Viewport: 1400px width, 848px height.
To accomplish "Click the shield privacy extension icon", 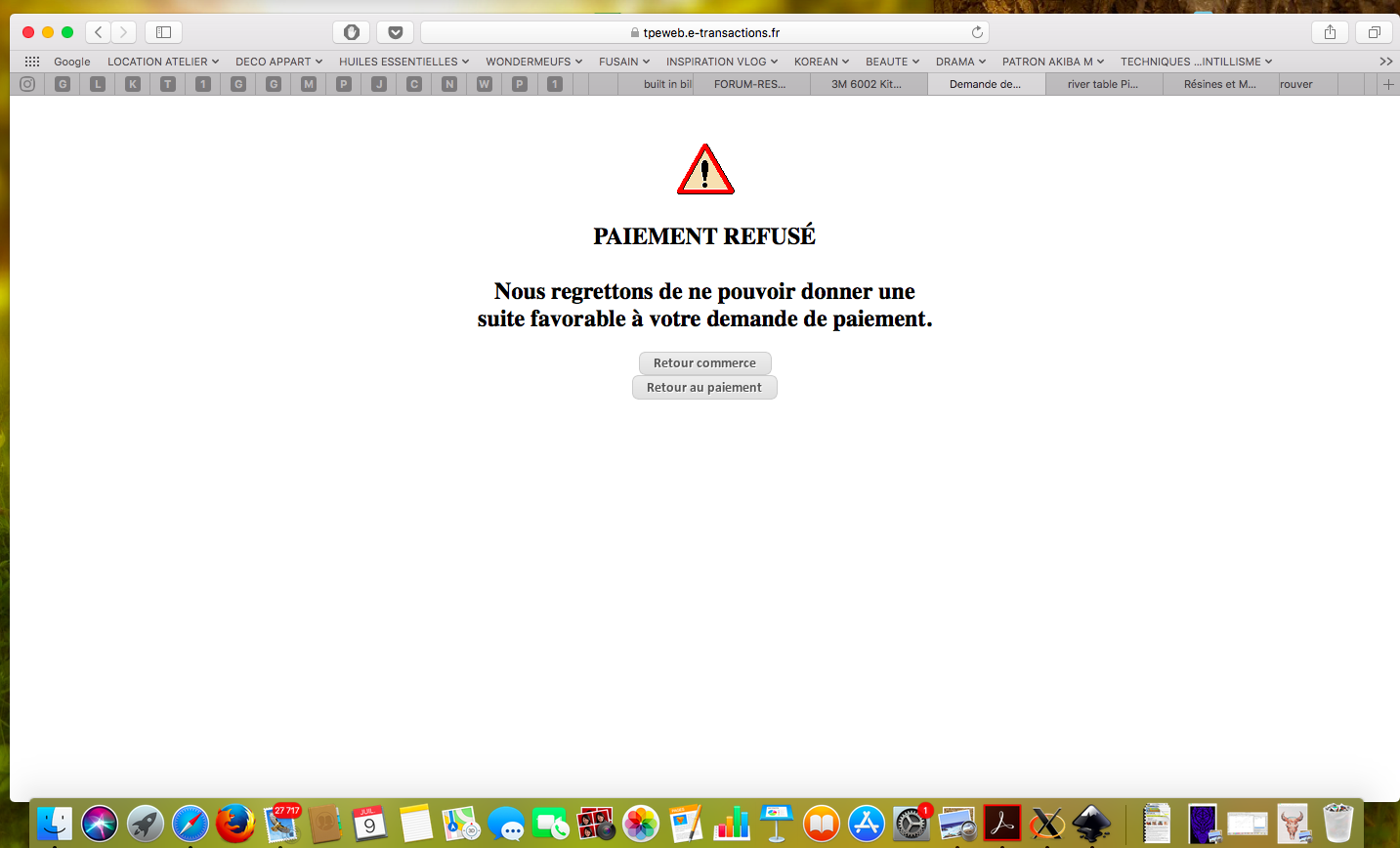I will (x=352, y=32).
